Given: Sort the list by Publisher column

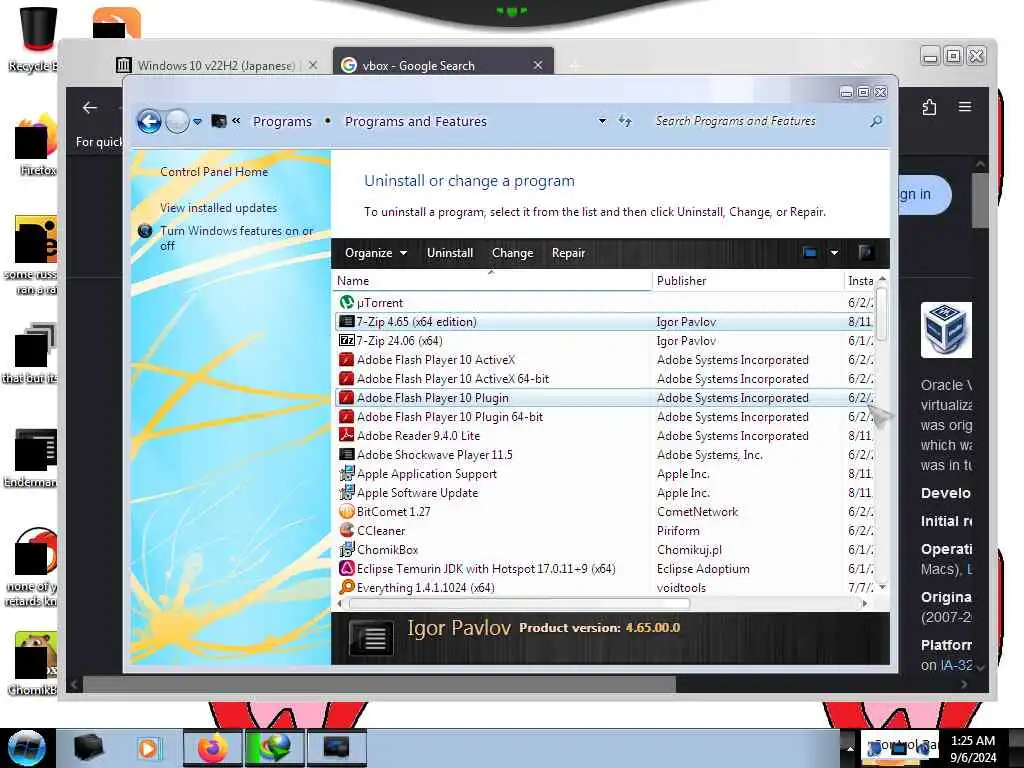Looking at the screenshot, I should point(748,281).
